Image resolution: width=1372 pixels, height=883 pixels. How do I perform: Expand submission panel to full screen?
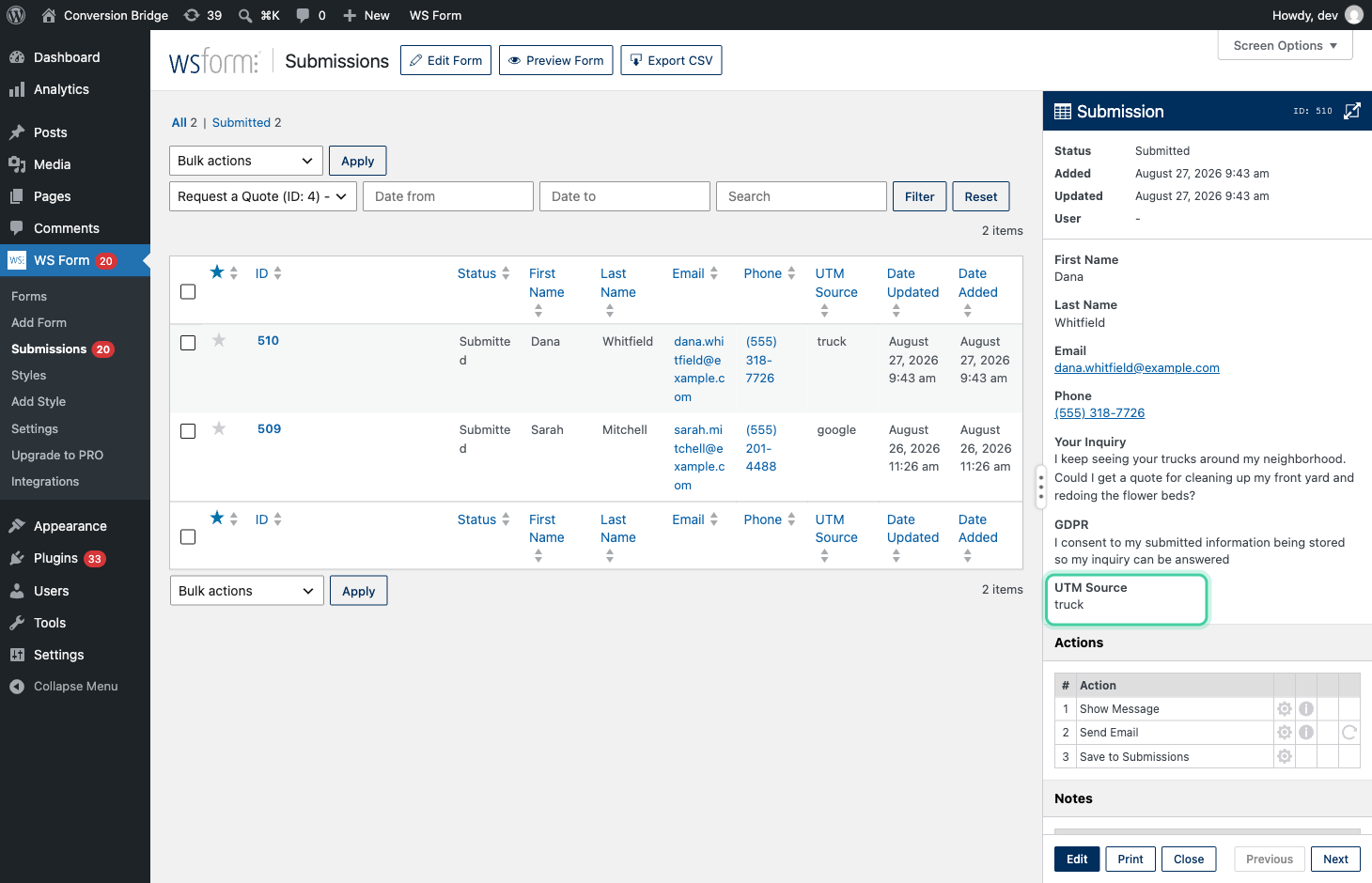pyautogui.click(x=1351, y=111)
